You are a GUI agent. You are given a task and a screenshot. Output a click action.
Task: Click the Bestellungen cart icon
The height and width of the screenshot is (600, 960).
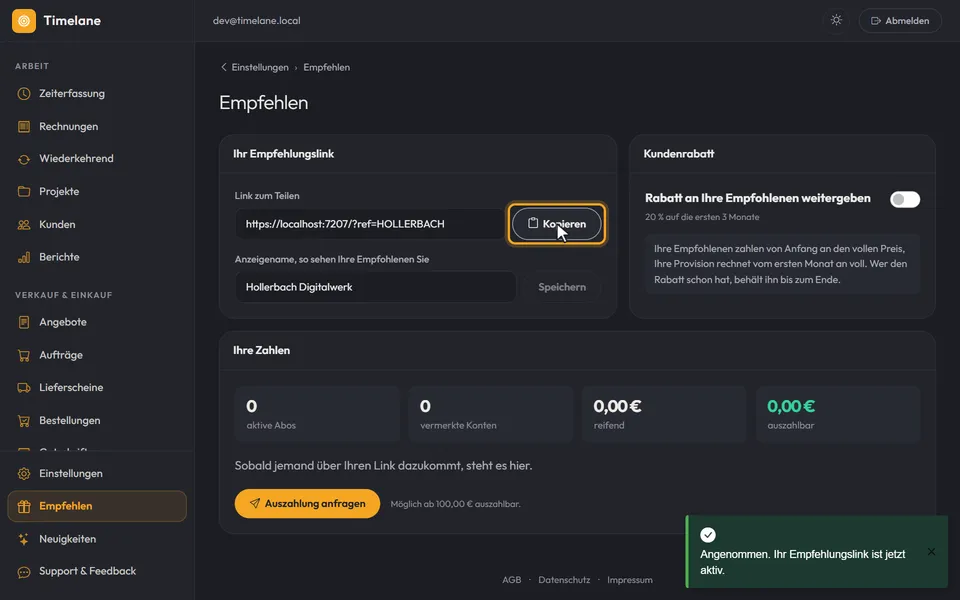(x=24, y=421)
